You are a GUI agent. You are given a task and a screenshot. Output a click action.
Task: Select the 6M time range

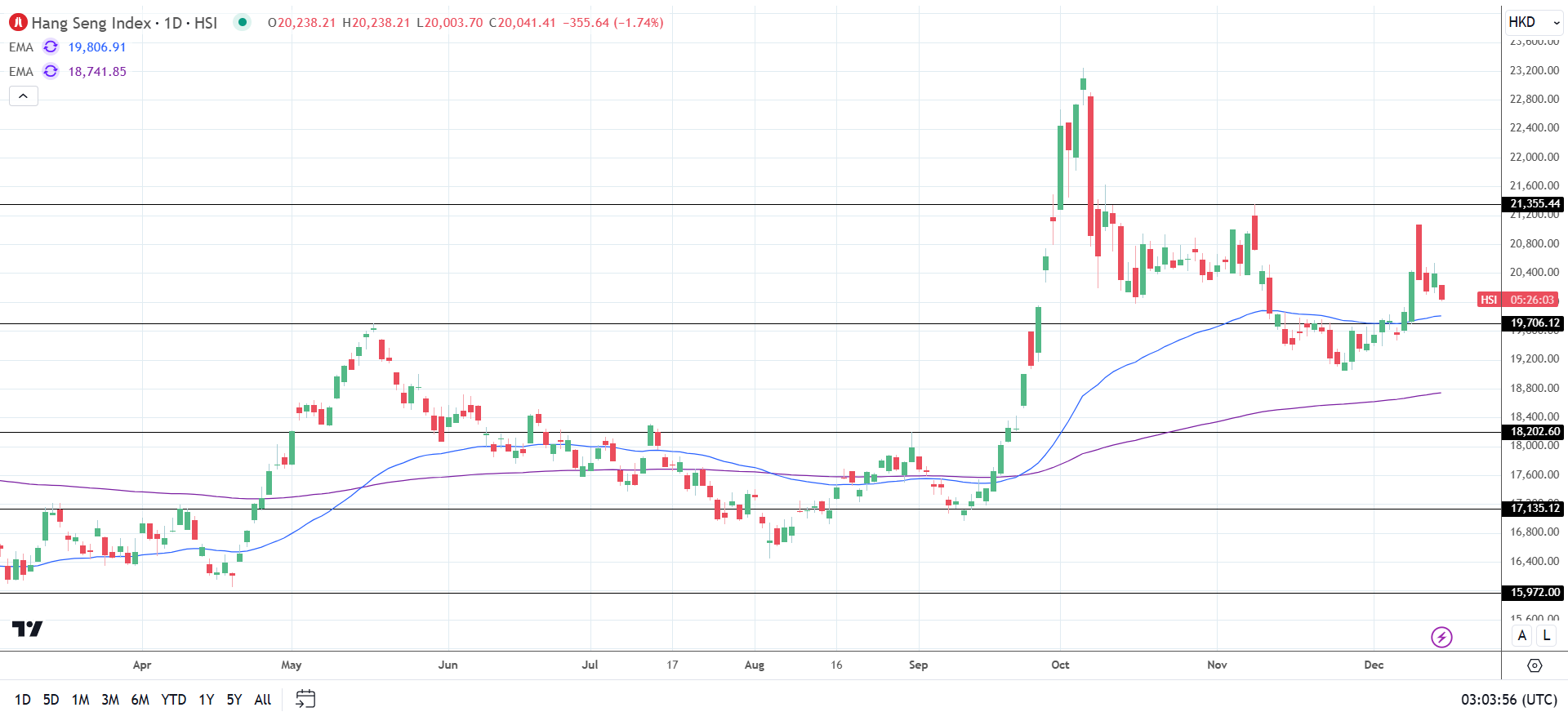click(x=140, y=700)
